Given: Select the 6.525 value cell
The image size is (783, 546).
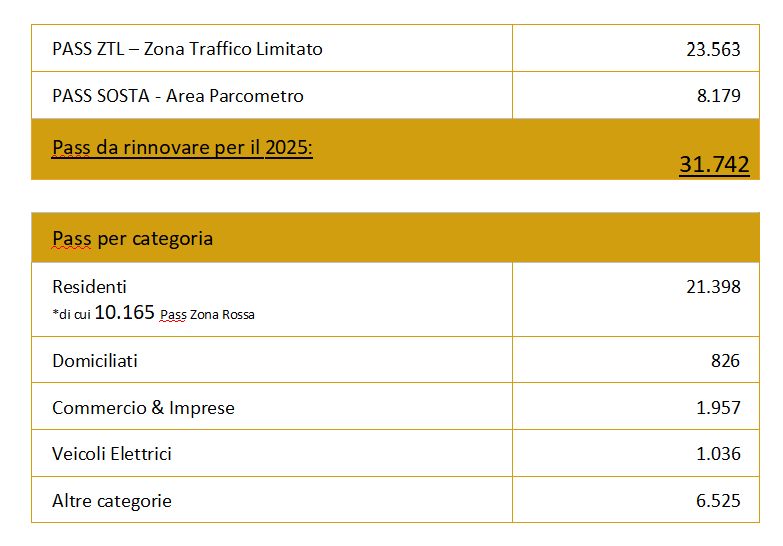Looking at the screenshot, I should [x=719, y=501].
